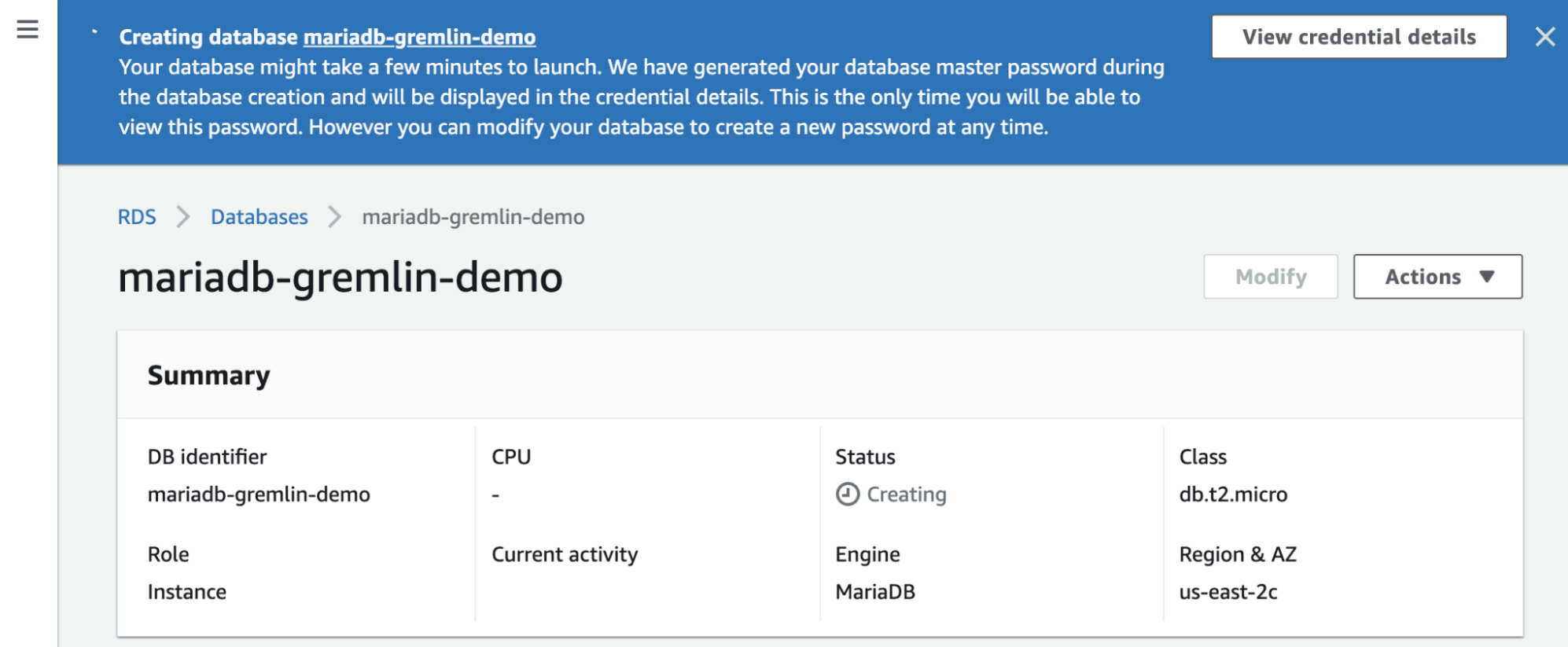This screenshot has width=1568, height=647.
Task: Click the CPU label
Action: tap(511, 457)
